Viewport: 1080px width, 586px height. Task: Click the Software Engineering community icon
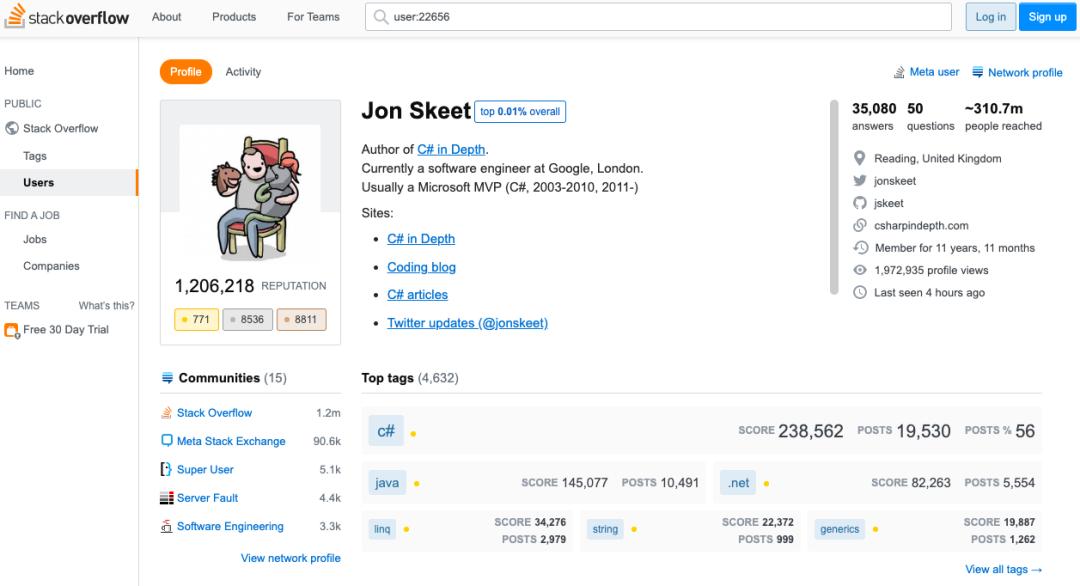click(x=166, y=527)
